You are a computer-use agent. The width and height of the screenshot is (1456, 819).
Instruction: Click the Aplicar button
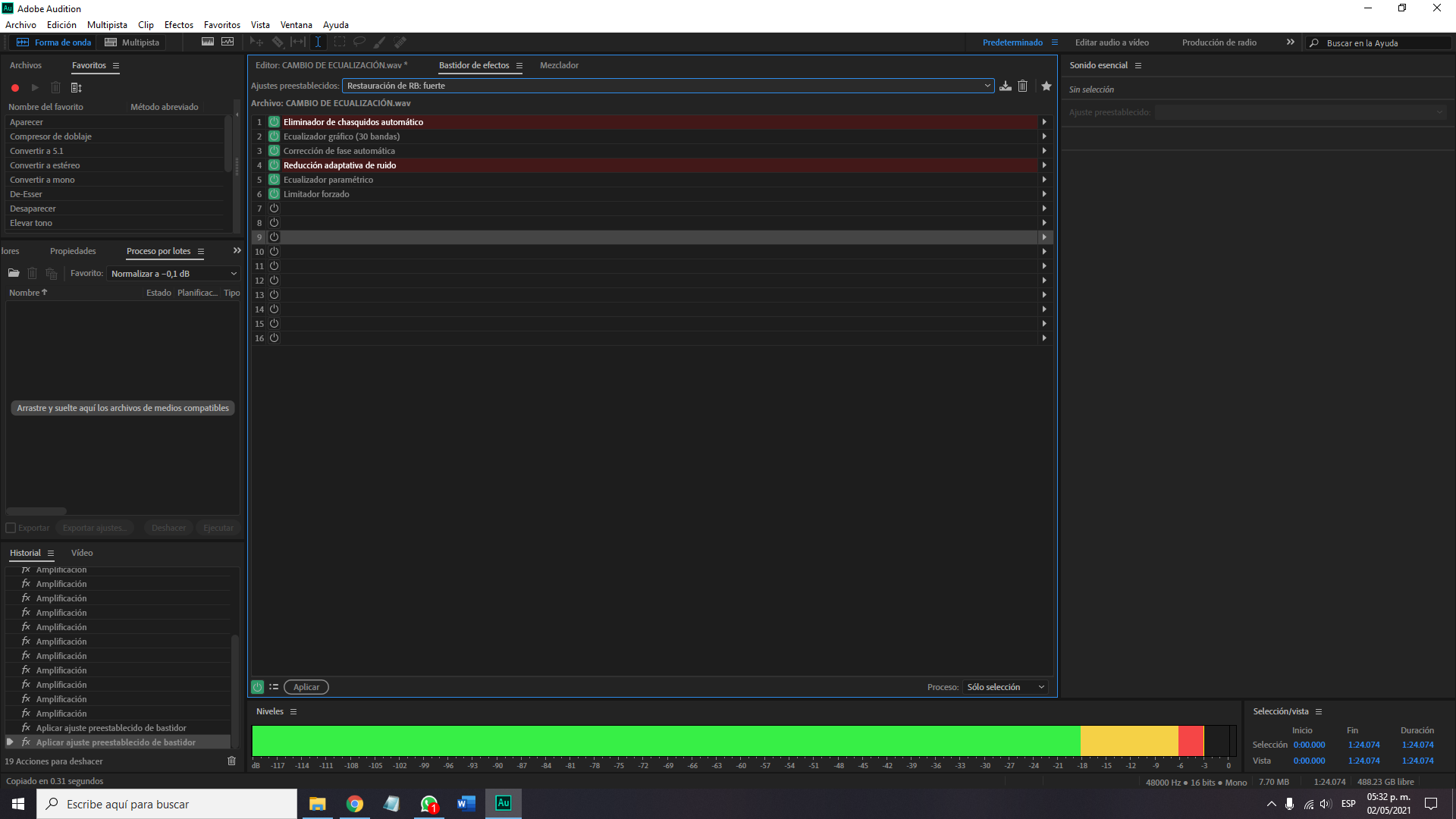click(306, 687)
